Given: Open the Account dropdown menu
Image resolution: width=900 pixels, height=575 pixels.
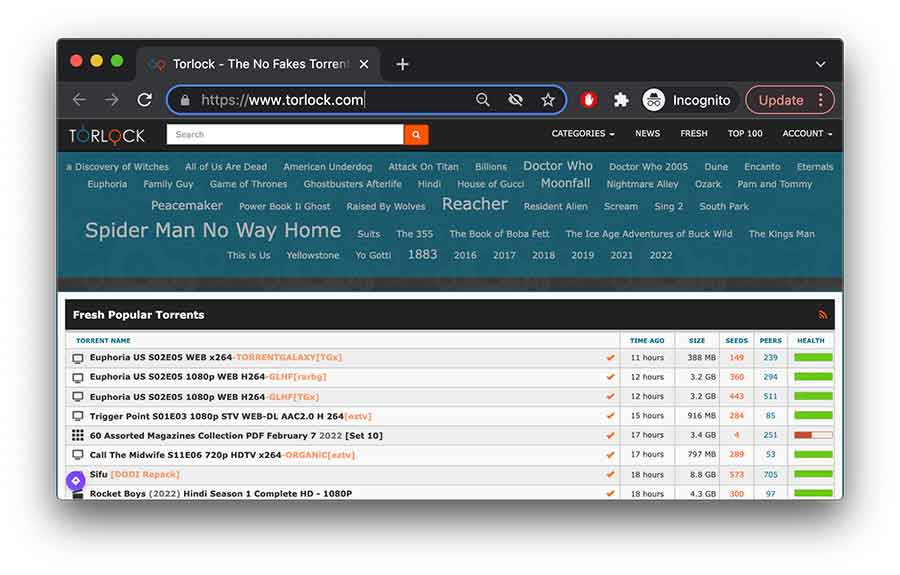Looking at the screenshot, I should coord(807,134).
